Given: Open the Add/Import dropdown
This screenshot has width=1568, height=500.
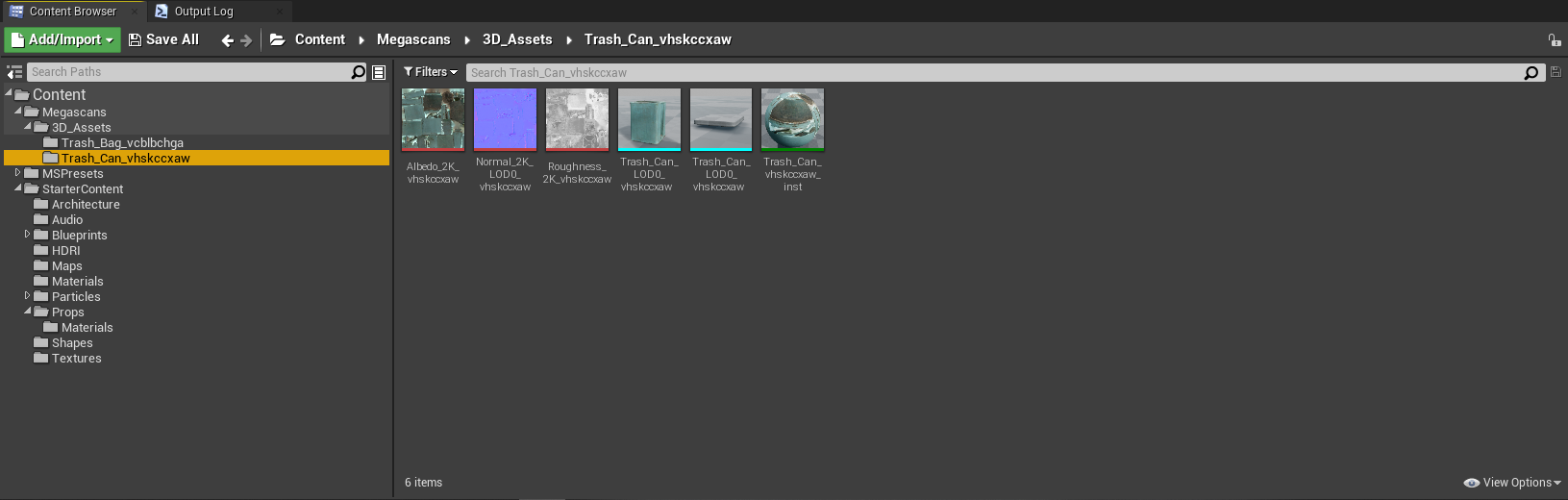Looking at the screenshot, I should pyautogui.click(x=62, y=39).
